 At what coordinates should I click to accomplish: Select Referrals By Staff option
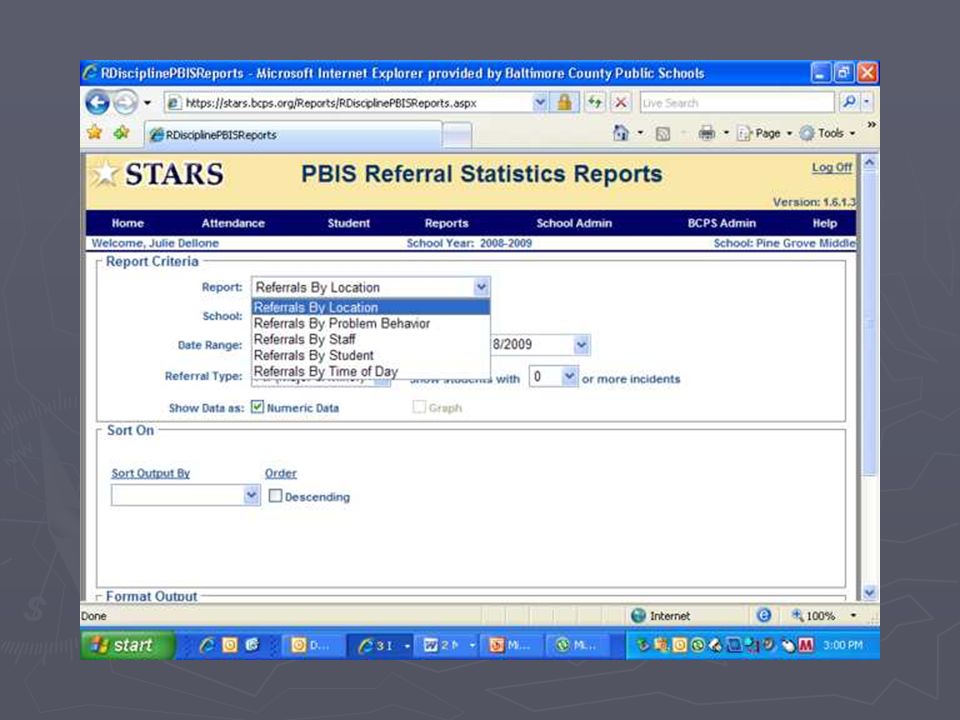tap(371, 339)
